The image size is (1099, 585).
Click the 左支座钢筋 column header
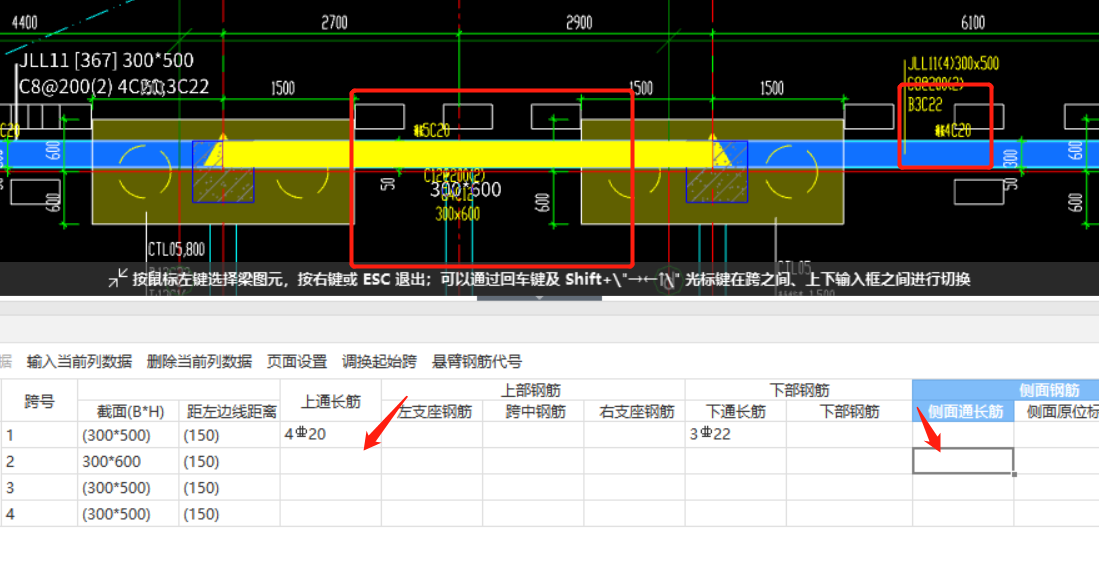pos(432,411)
